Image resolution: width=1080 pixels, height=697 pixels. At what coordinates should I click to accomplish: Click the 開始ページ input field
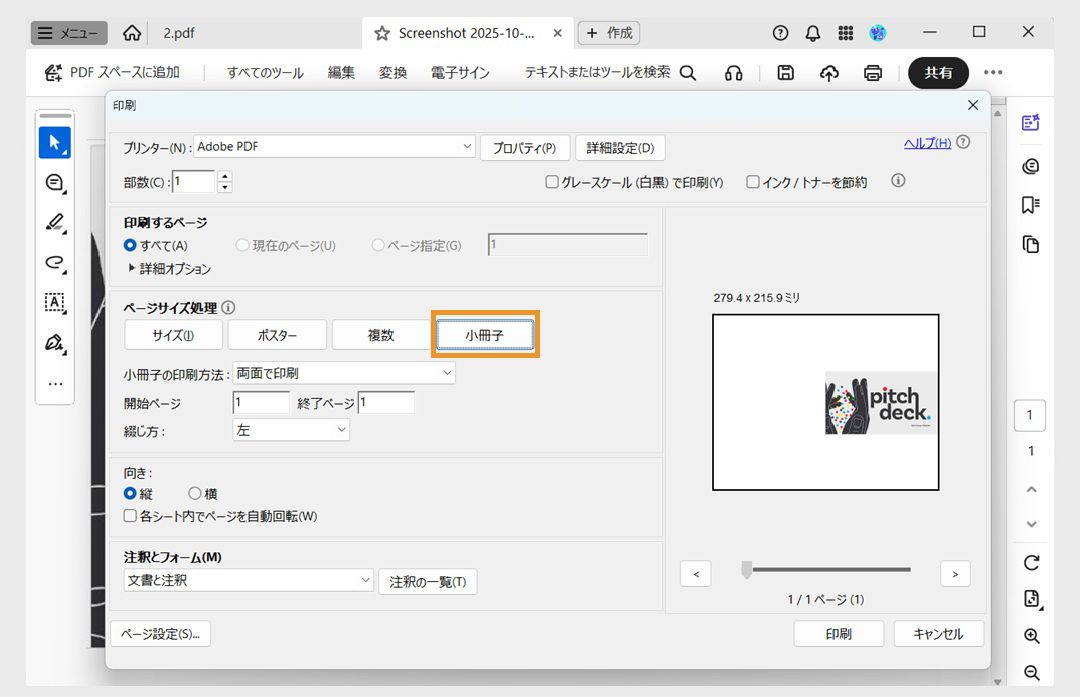click(x=260, y=402)
